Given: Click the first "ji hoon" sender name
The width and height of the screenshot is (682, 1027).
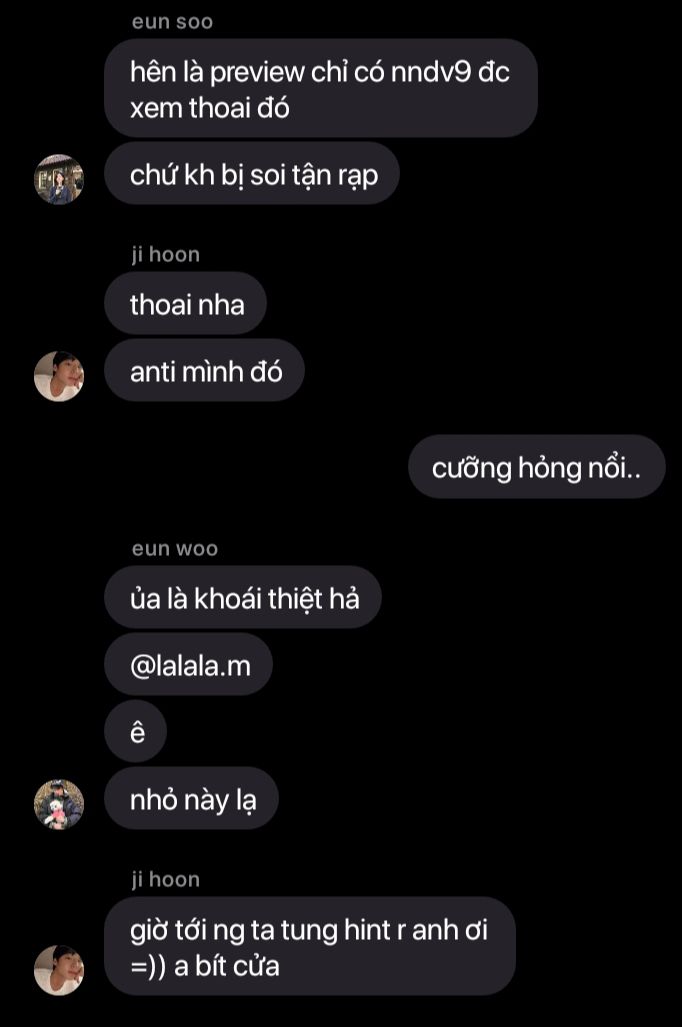Looking at the screenshot, I should tap(165, 254).
